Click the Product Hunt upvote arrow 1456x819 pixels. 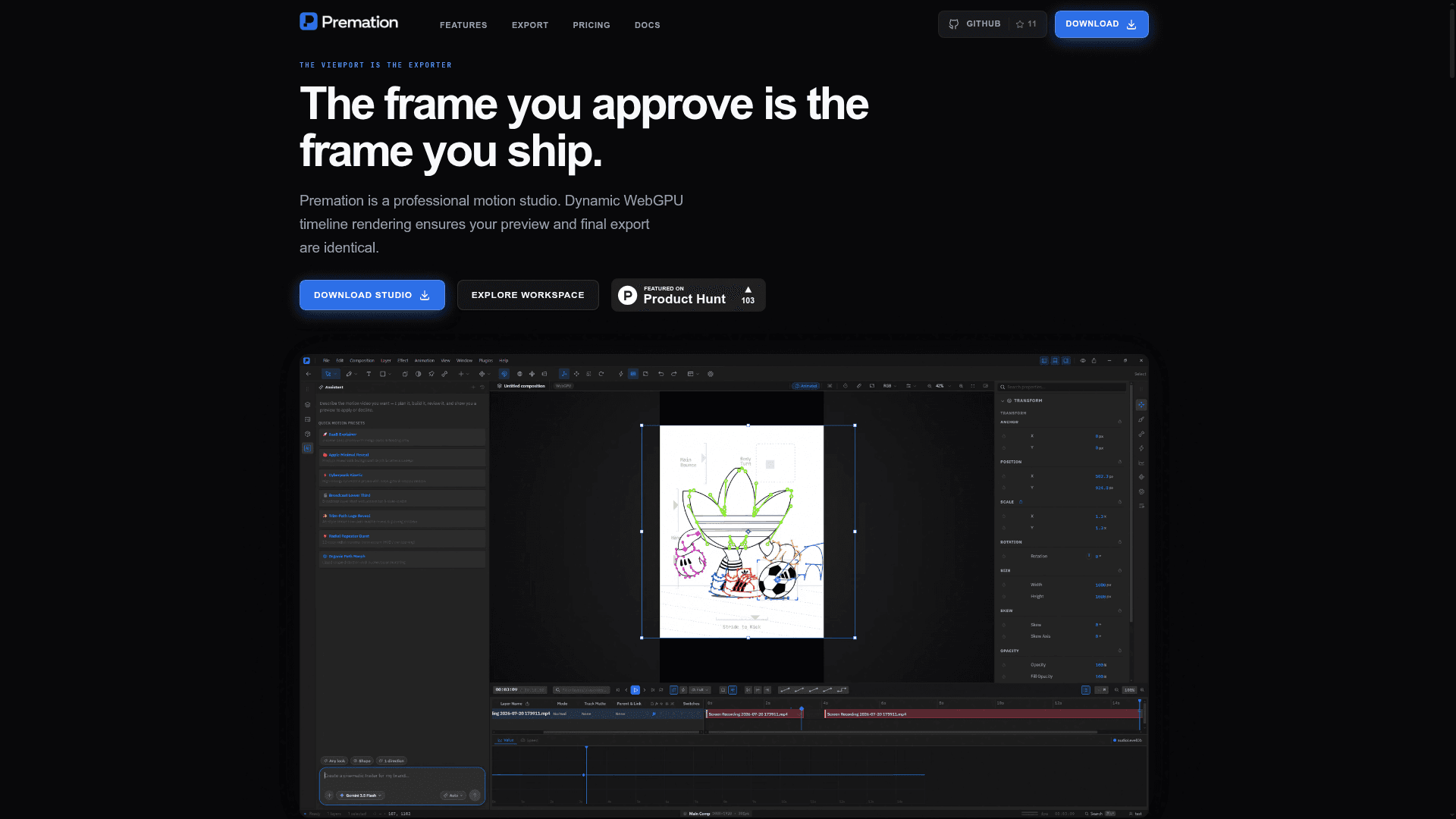click(x=748, y=290)
